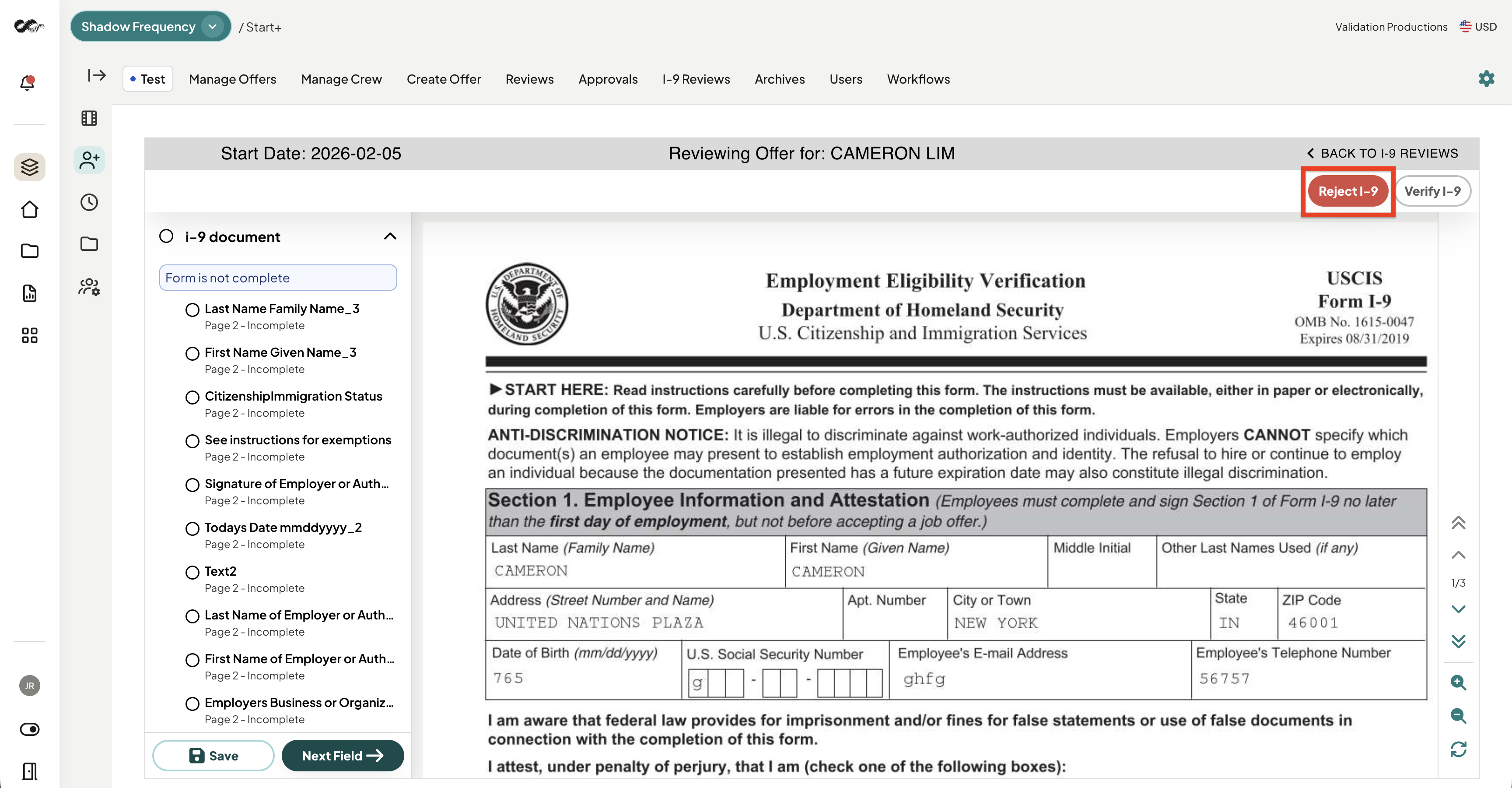
Task: Select Signature of Employer radio
Action: click(192, 485)
